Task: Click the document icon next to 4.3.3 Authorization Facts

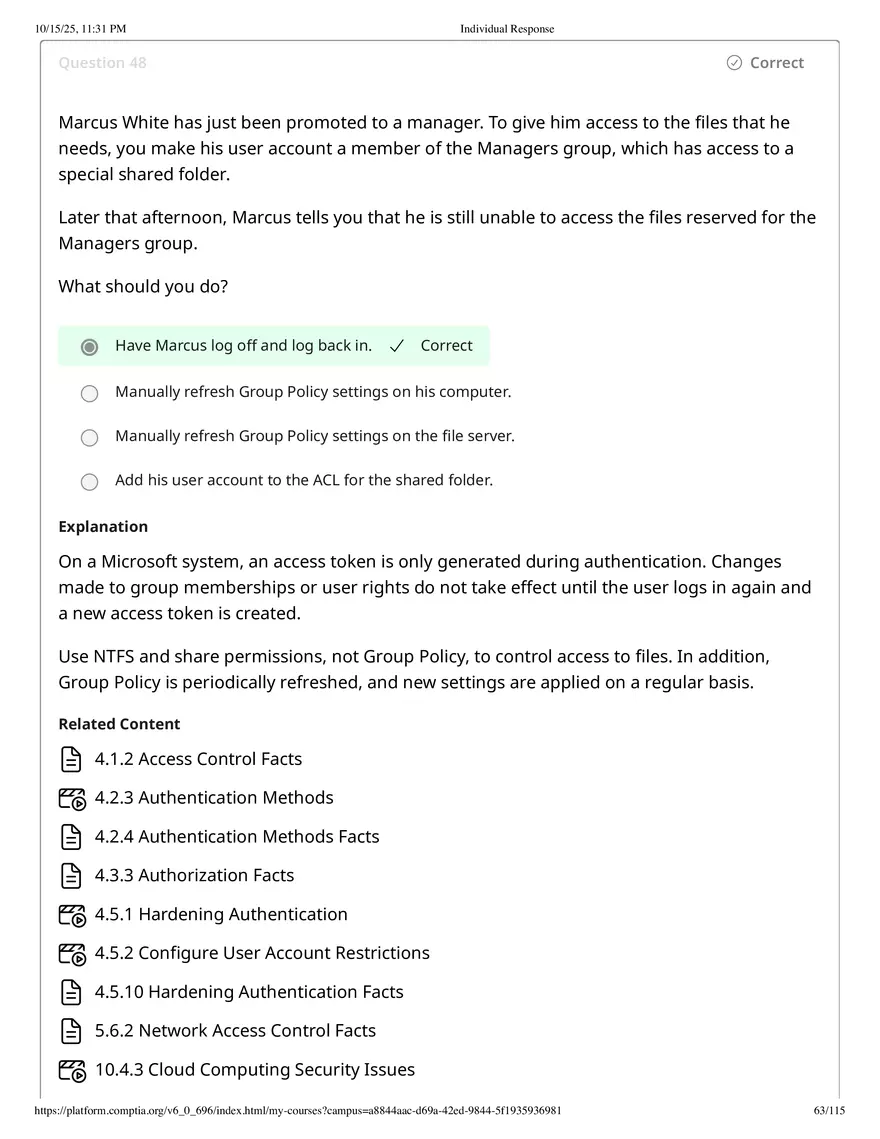Action: 71,875
